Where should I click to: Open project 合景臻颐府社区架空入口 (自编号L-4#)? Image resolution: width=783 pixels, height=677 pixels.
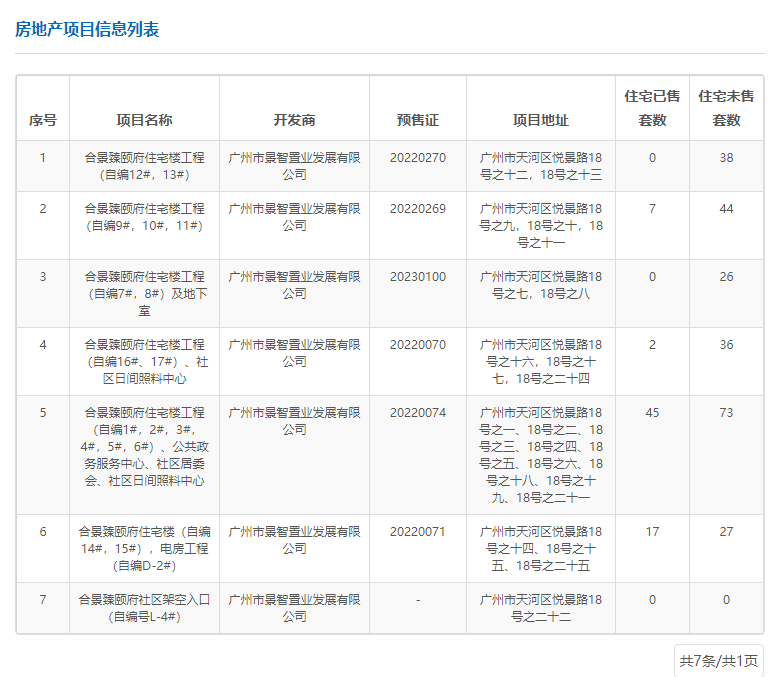(x=144, y=608)
